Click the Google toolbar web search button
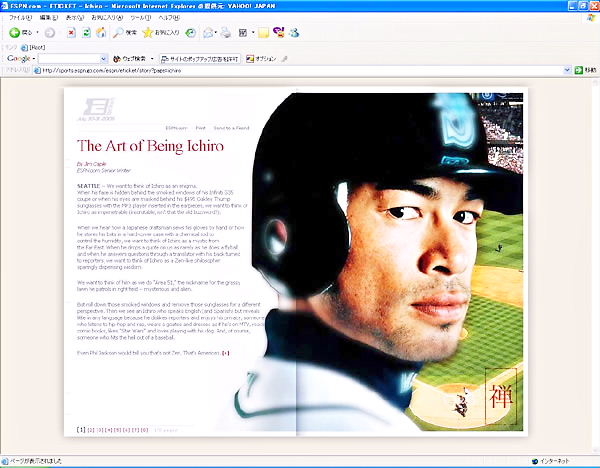Screen dimensions: 600x468 pyautogui.click(x=130, y=59)
